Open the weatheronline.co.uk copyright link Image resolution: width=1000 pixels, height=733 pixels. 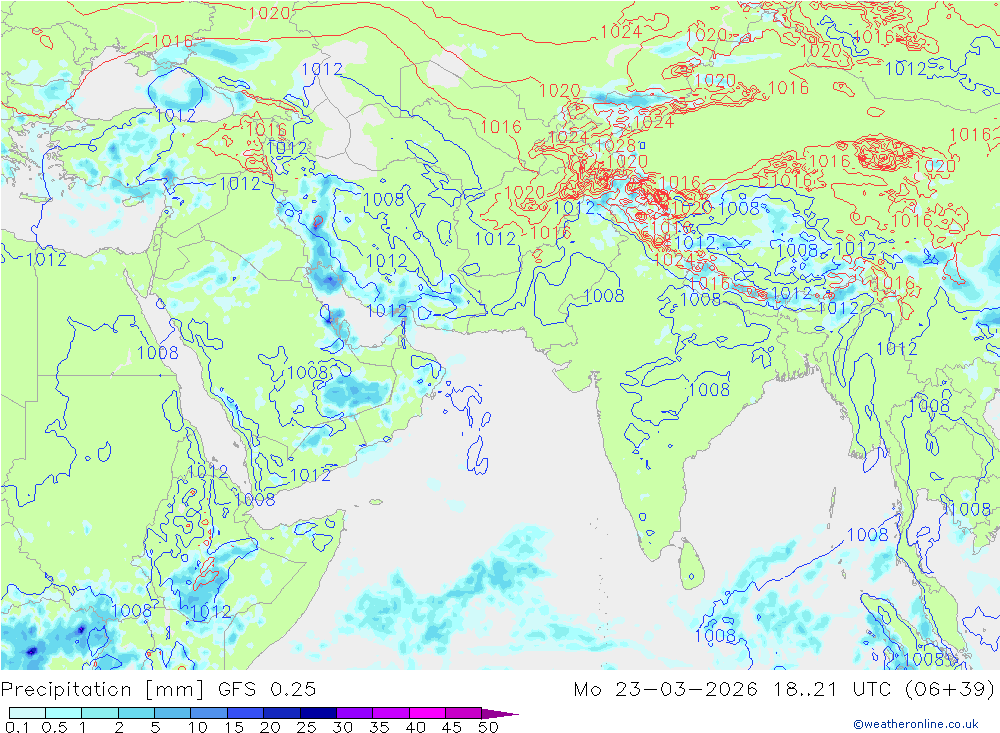(x=916, y=724)
